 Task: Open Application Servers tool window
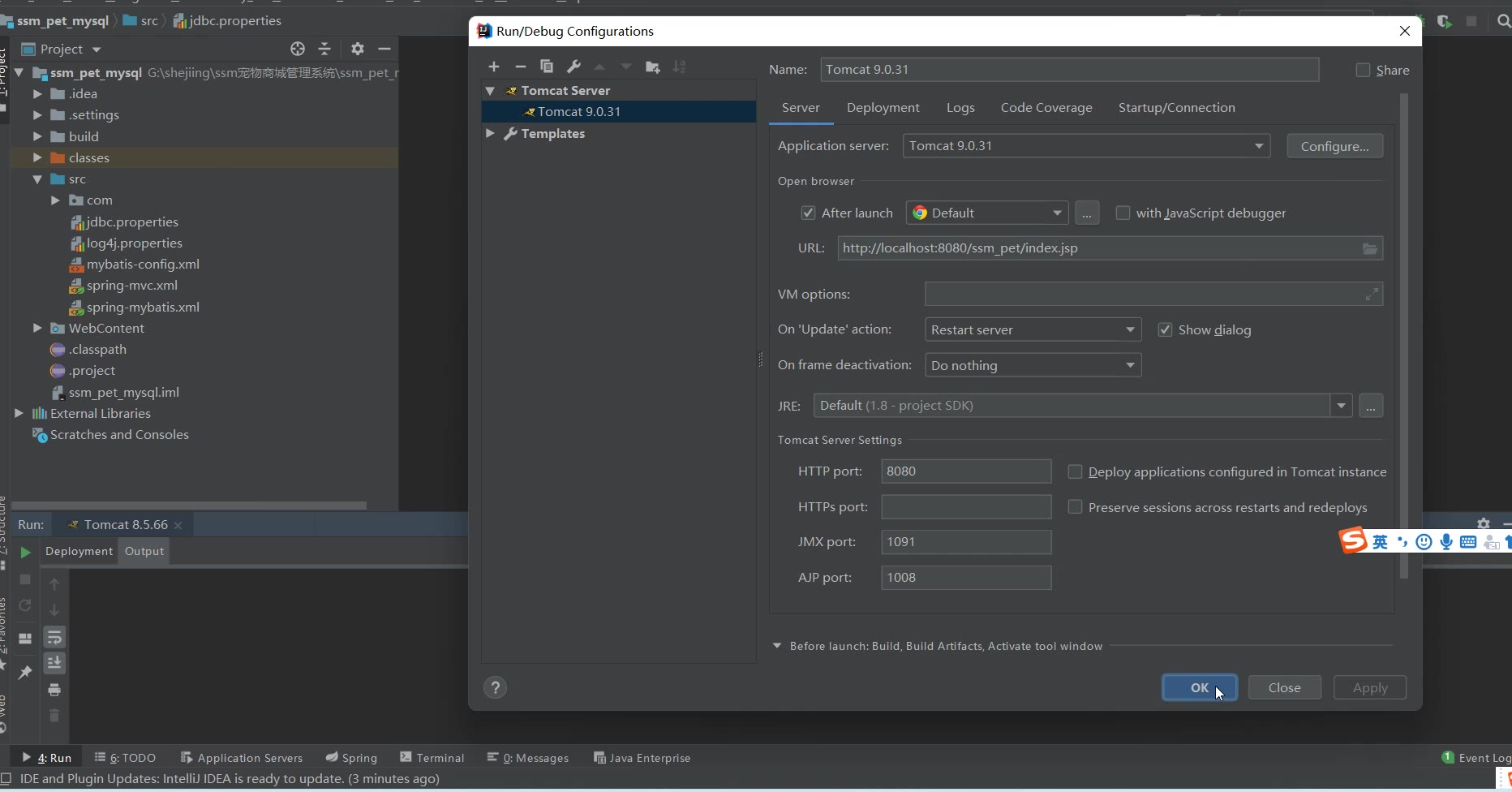pyautogui.click(x=241, y=758)
